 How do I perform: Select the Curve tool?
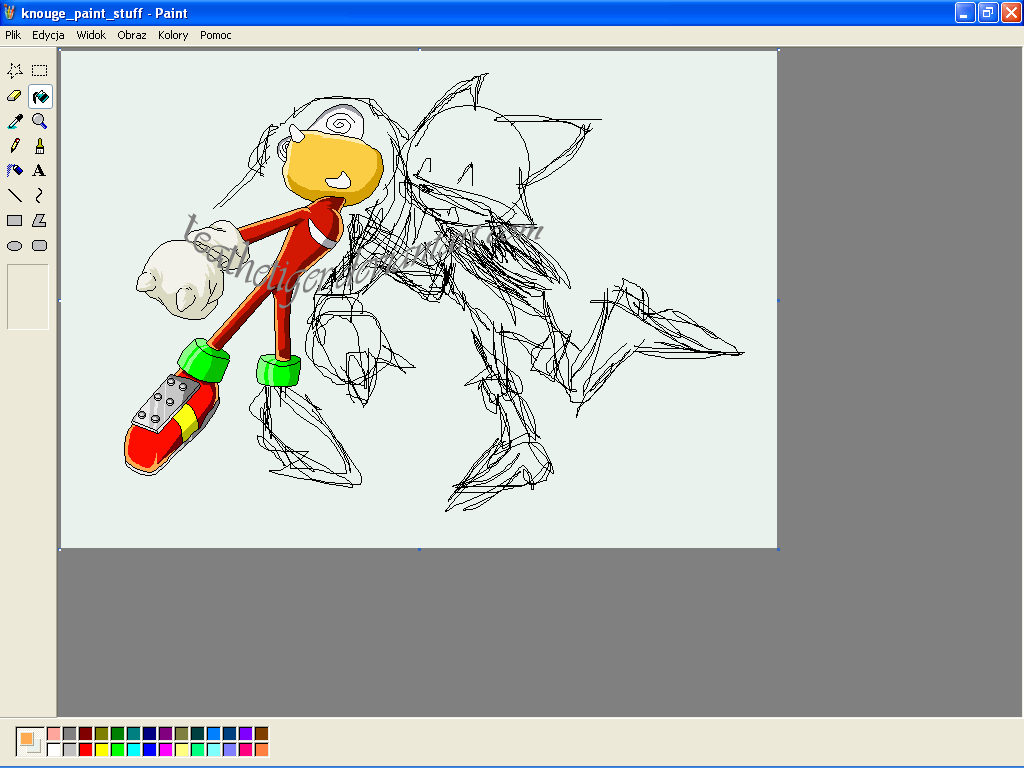pyautogui.click(x=40, y=195)
